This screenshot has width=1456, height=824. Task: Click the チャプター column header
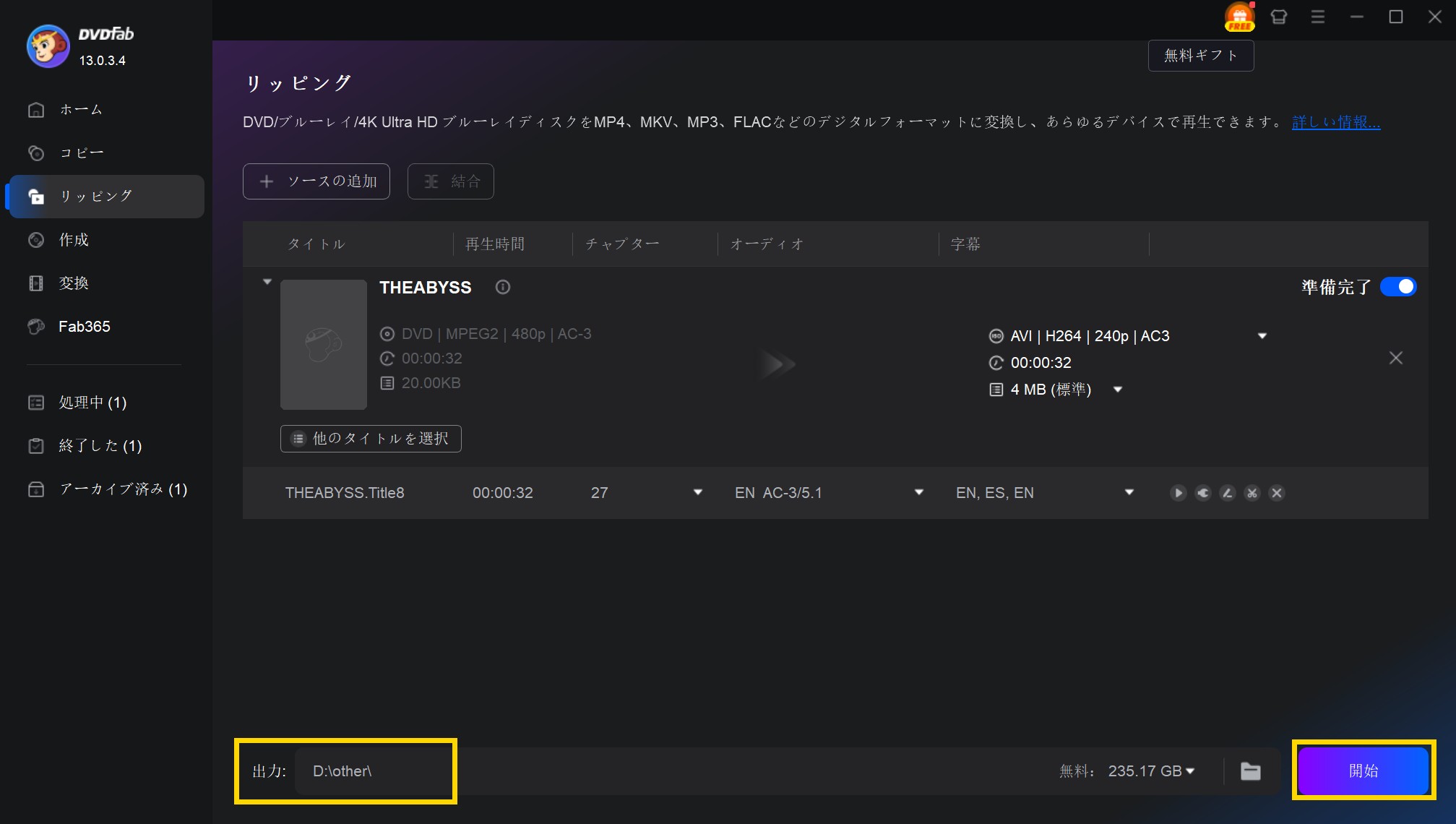pyautogui.click(x=622, y=244)
